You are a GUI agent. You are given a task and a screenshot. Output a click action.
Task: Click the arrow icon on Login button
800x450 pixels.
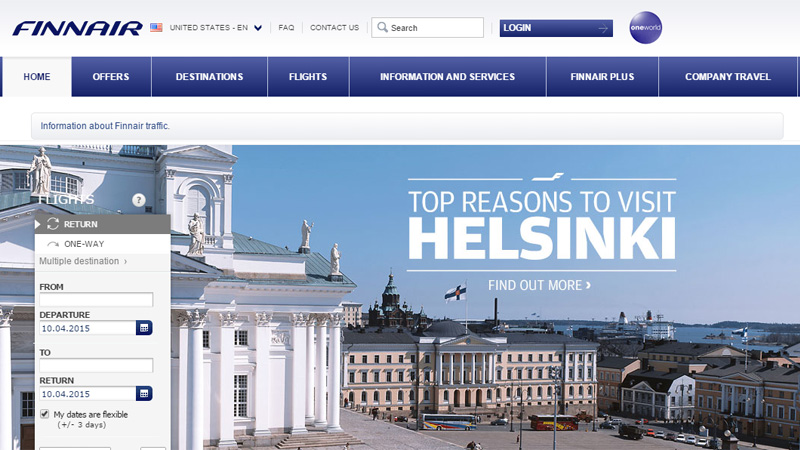point(603,29)
